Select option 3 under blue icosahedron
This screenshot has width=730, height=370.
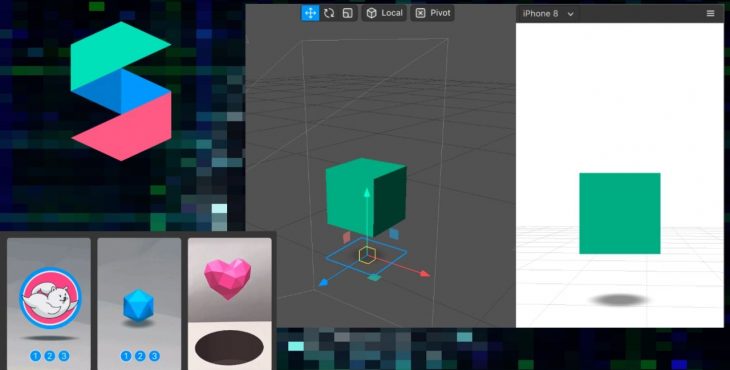click(x=154, y=356)
